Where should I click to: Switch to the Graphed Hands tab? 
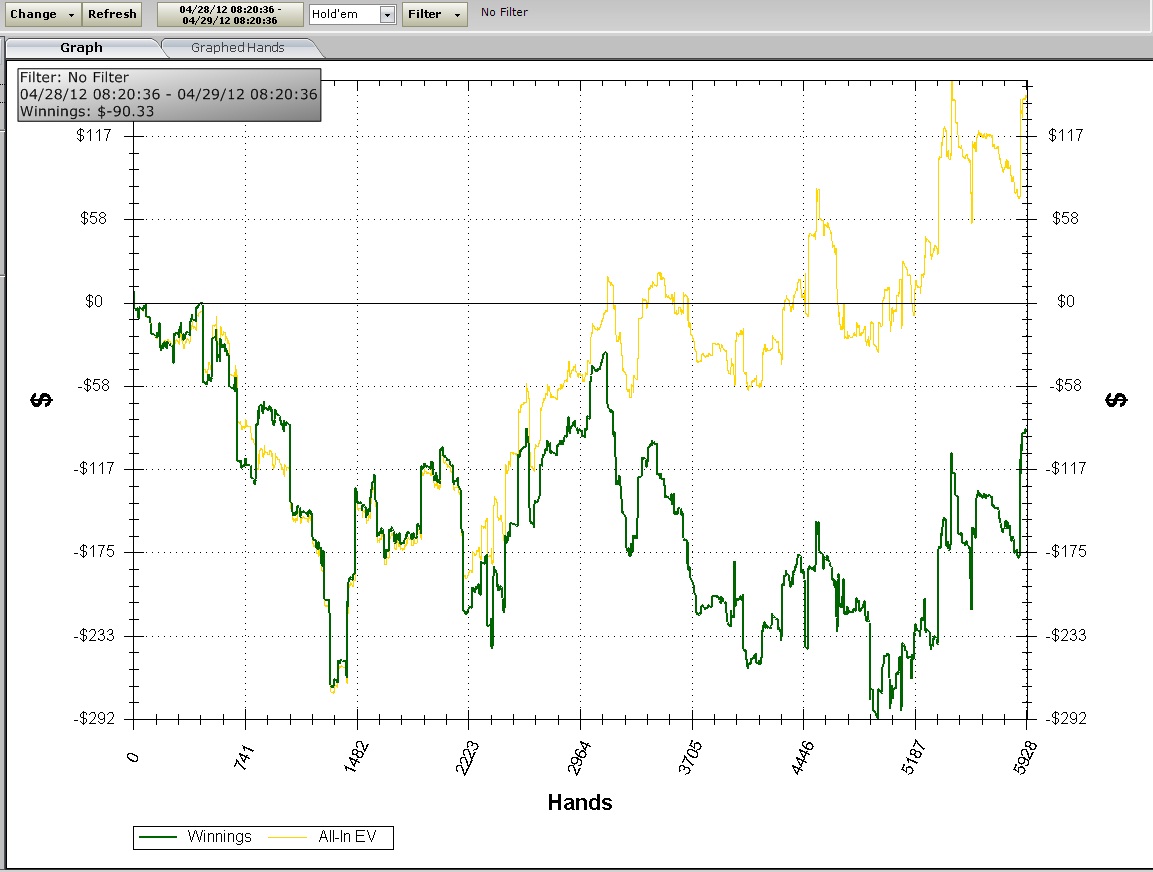(x=238, y=47)
